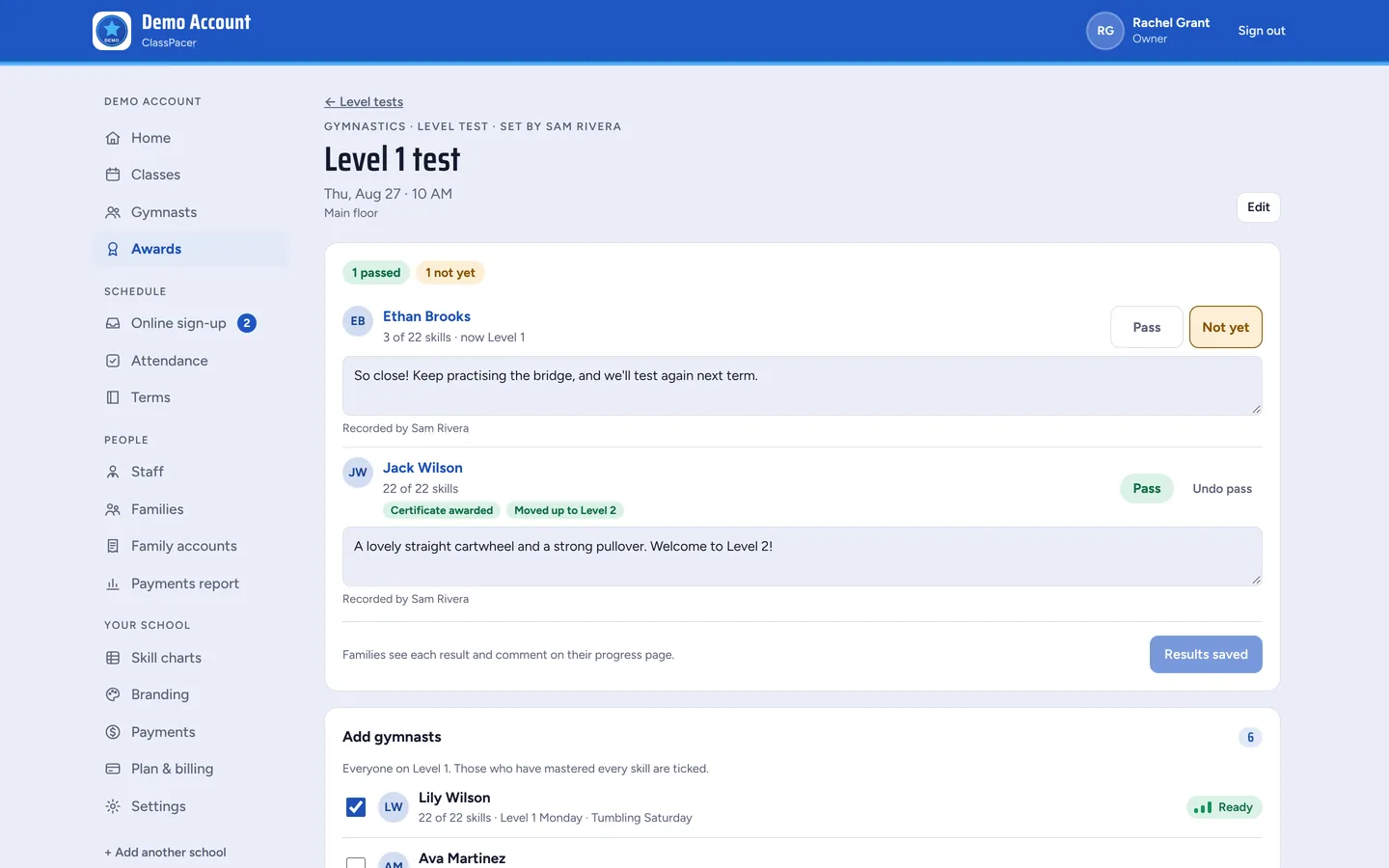Click the Payments report bar chart icon

[x=113, y=583]
